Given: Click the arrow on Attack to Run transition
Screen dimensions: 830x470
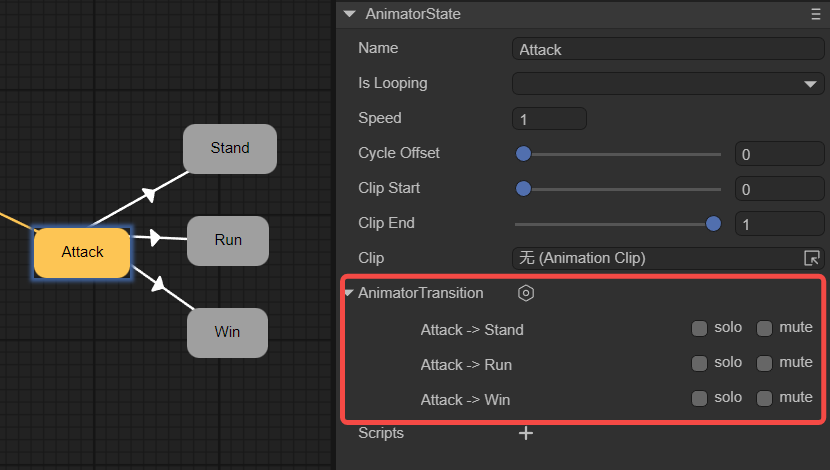Looking at the screenshot, I should (154, 238).
